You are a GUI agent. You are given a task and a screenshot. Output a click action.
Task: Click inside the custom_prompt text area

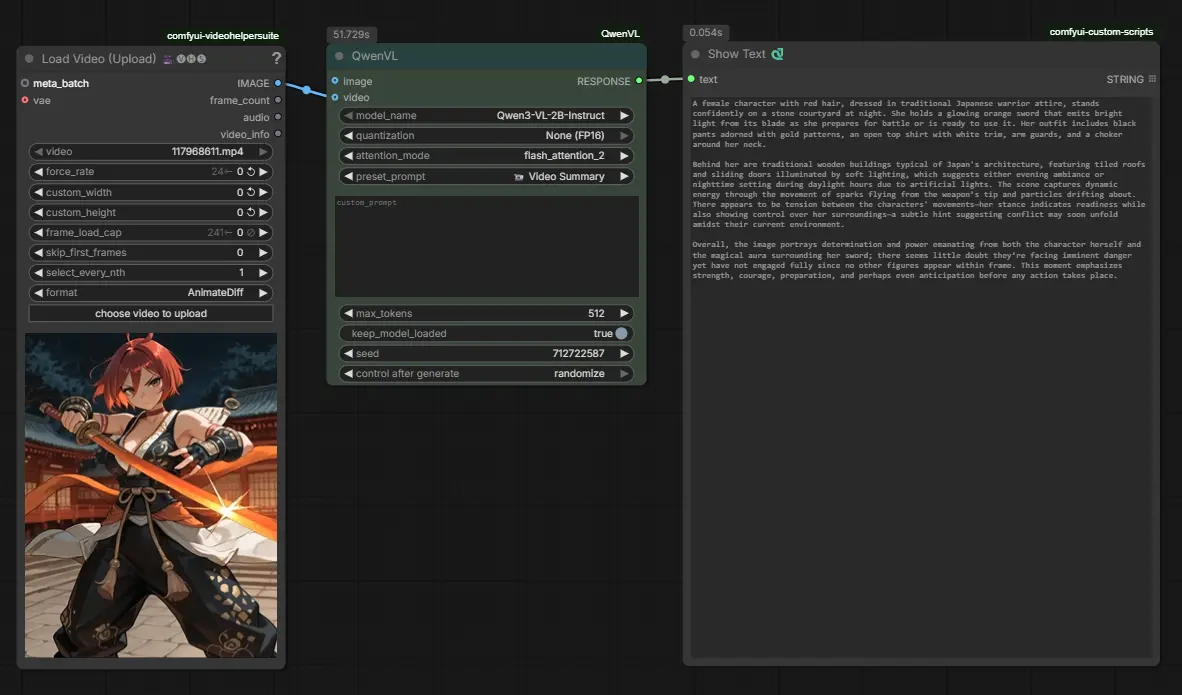pyautogui.click(x=486, y=247)
